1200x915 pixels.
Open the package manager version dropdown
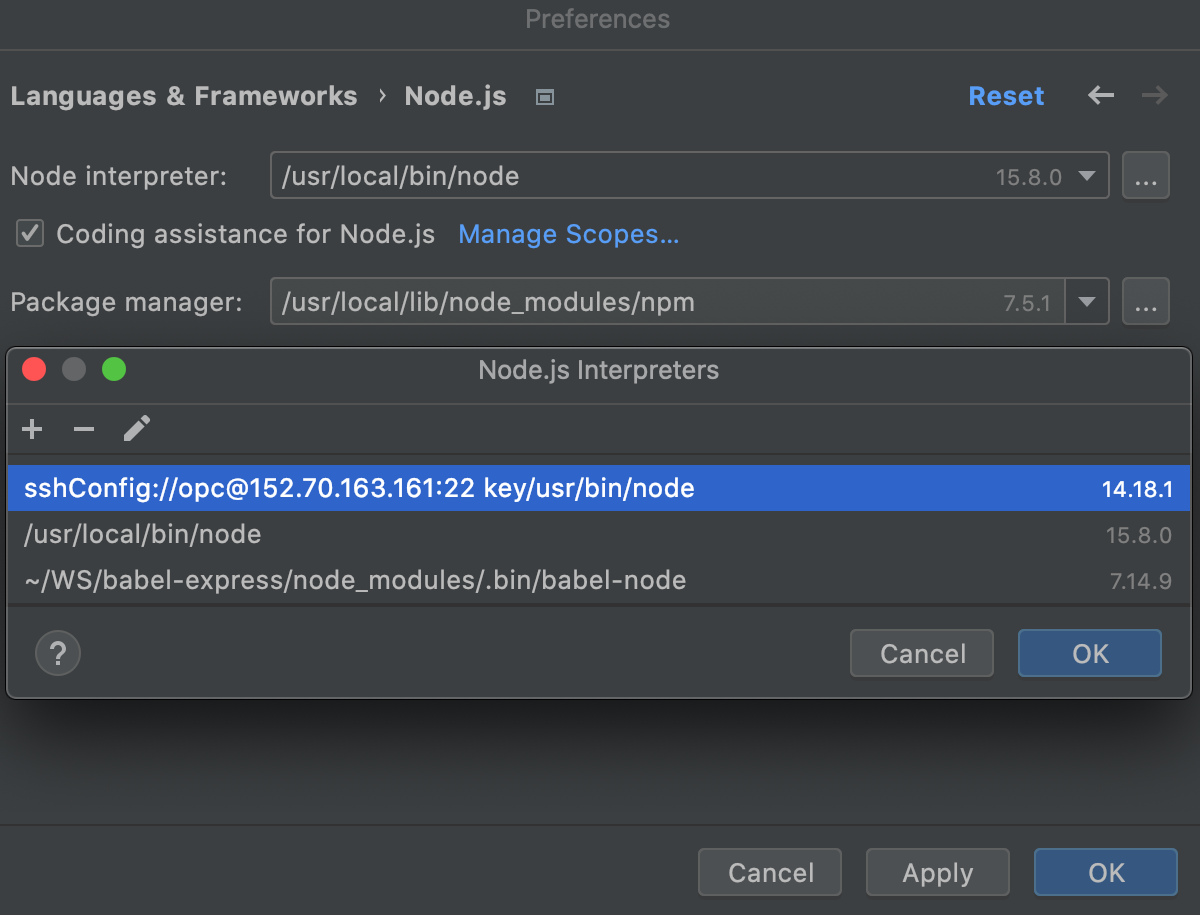click(1087, 301)
